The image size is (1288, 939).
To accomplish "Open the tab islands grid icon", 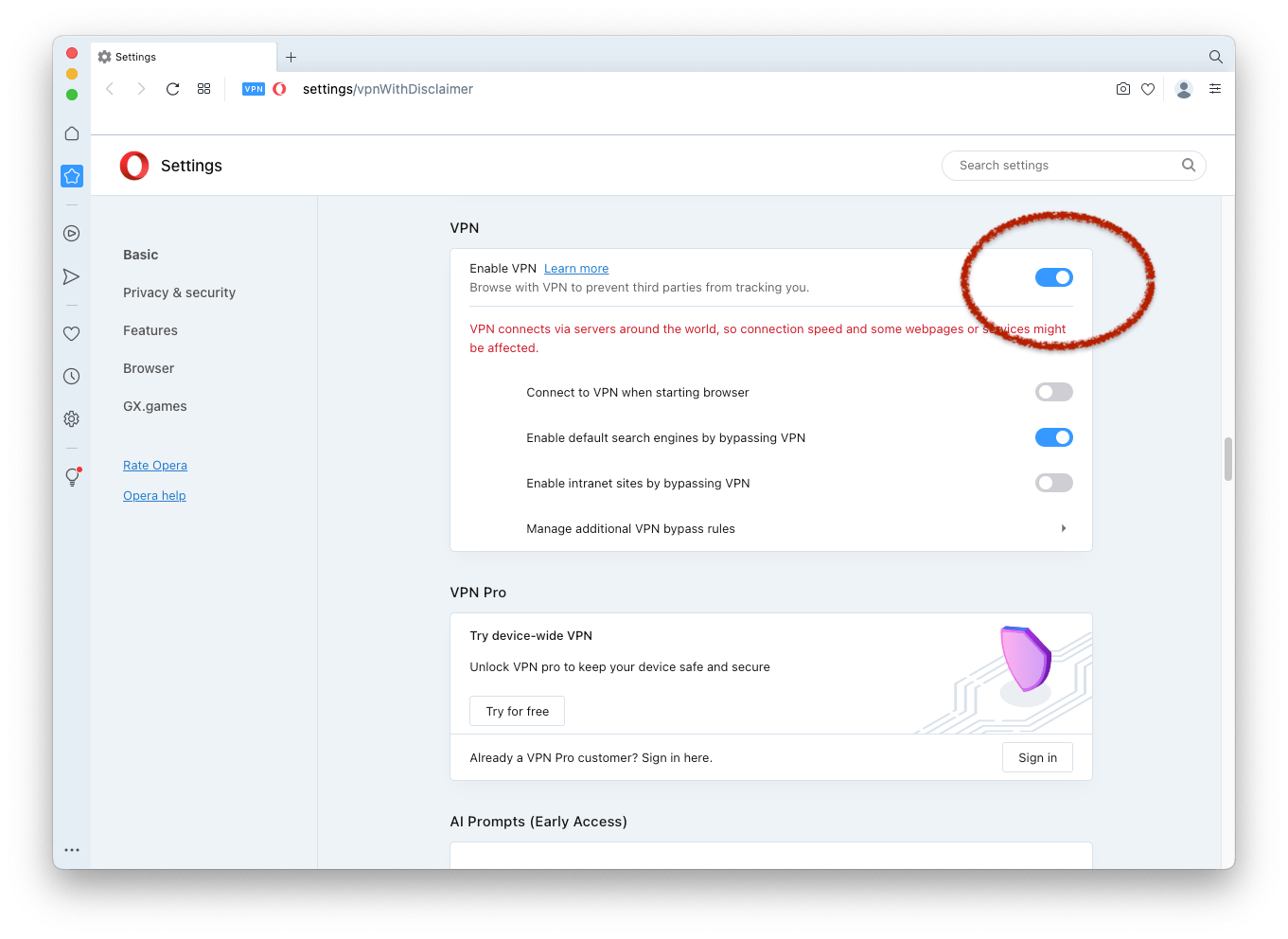I will pos(203,89).
